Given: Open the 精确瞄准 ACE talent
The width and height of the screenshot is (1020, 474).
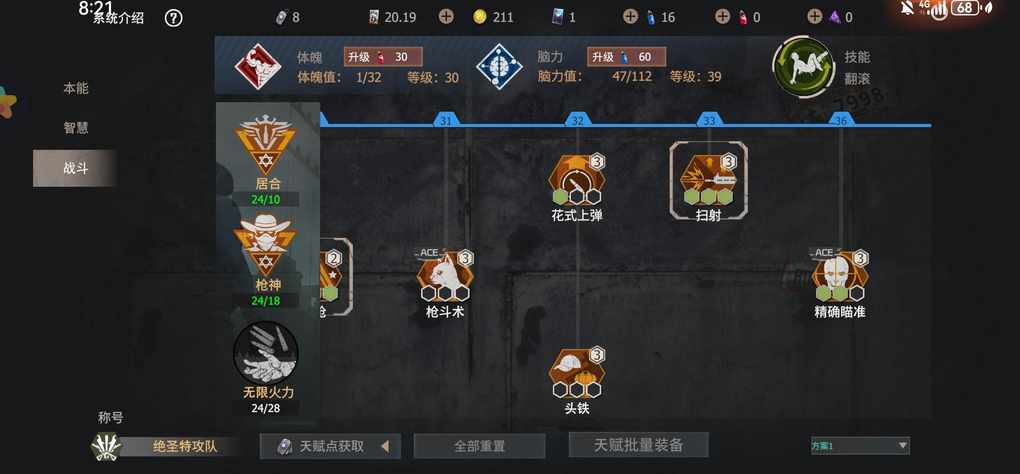Looking at the screenshot, I should point(840,277).
